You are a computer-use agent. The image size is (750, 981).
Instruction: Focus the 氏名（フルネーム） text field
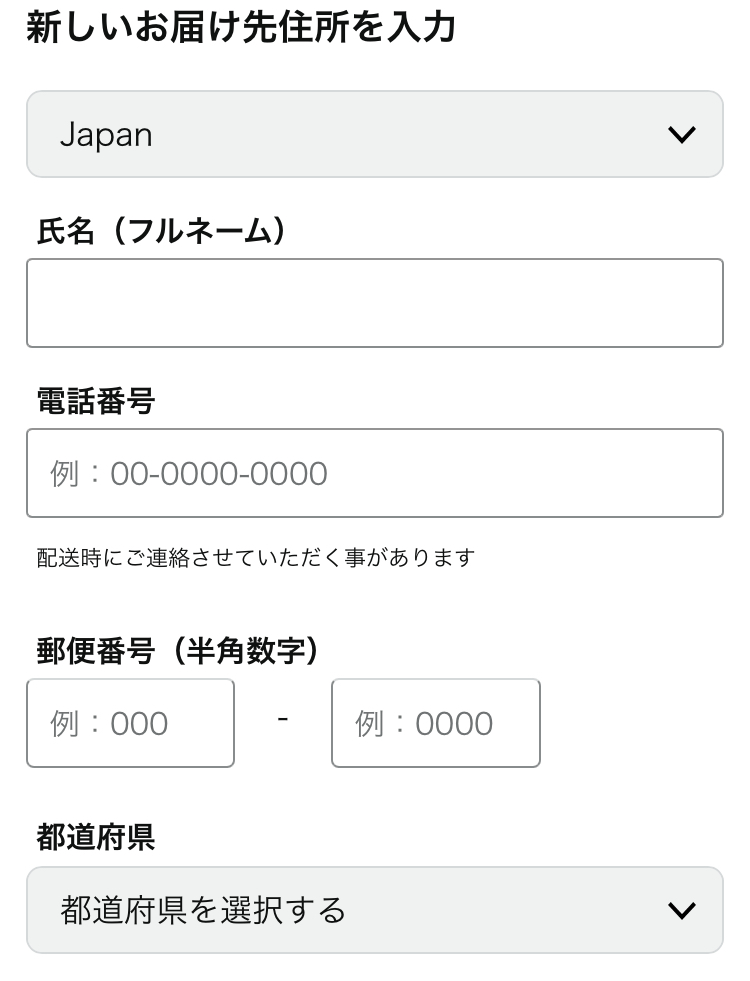pyautogui.click(x=374, y=303)
